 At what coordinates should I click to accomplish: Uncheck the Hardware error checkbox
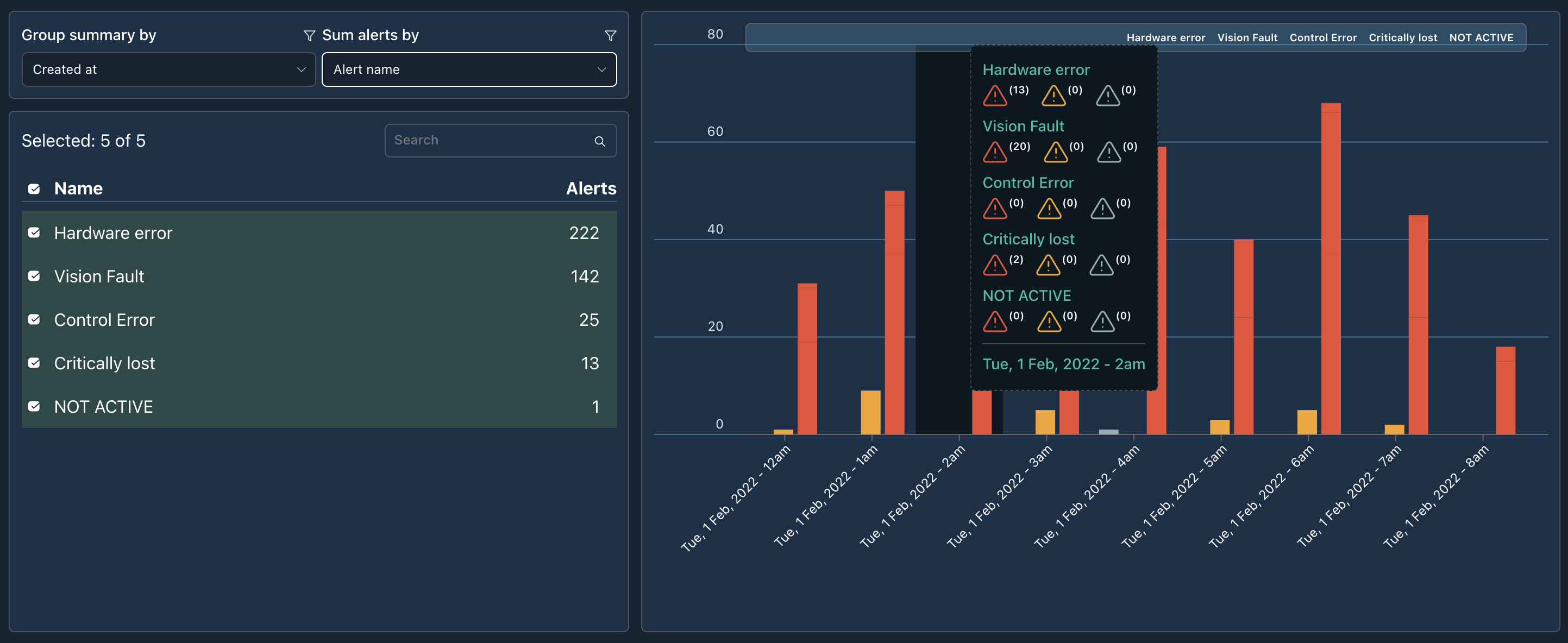pos(34,233)
